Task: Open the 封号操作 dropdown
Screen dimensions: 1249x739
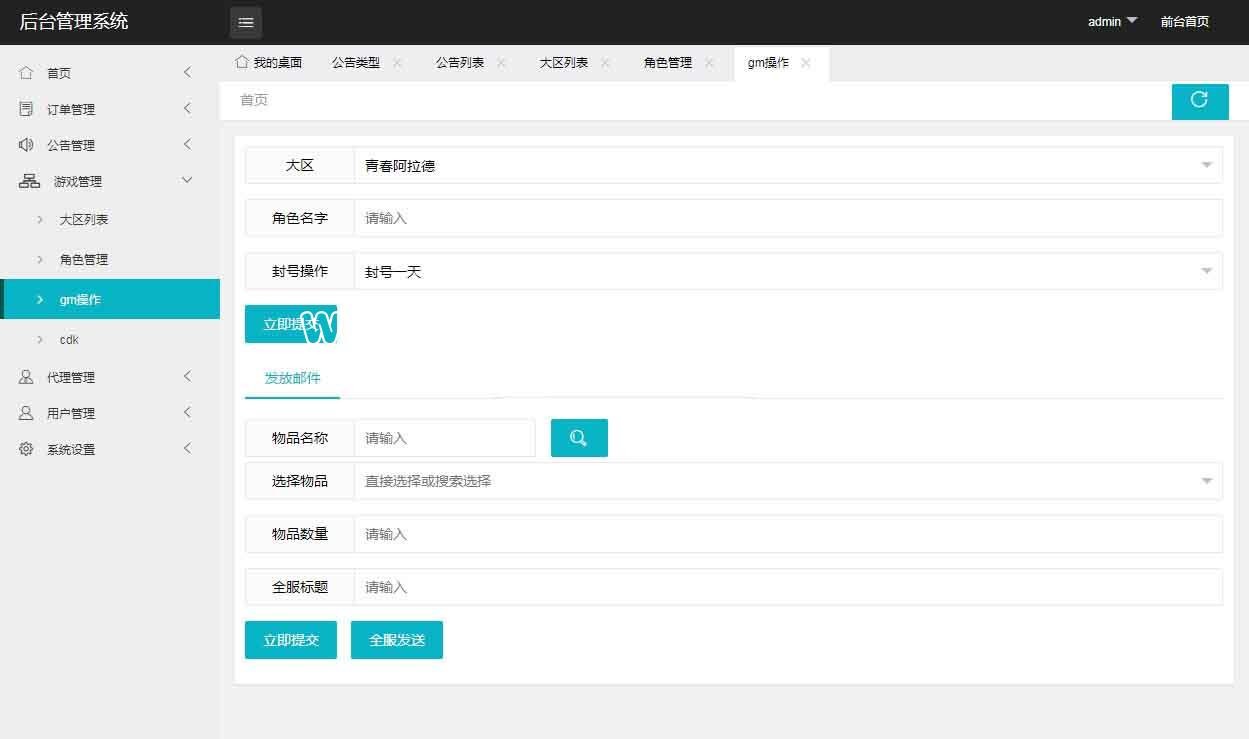Action: (x=787, y=272)
